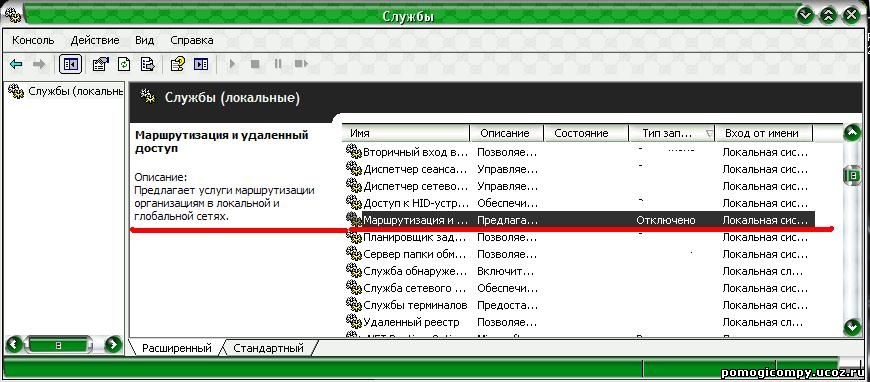Click the services list scroll up arrow
870x382 pixels.
(x=852, y=133)
